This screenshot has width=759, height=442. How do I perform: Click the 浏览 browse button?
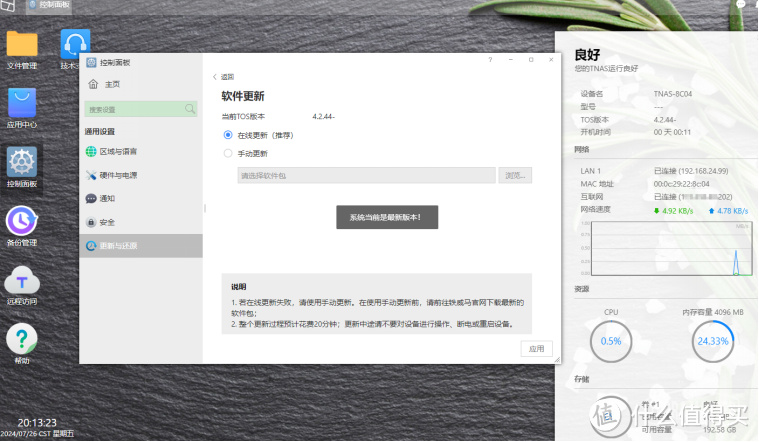click(515, 175)
